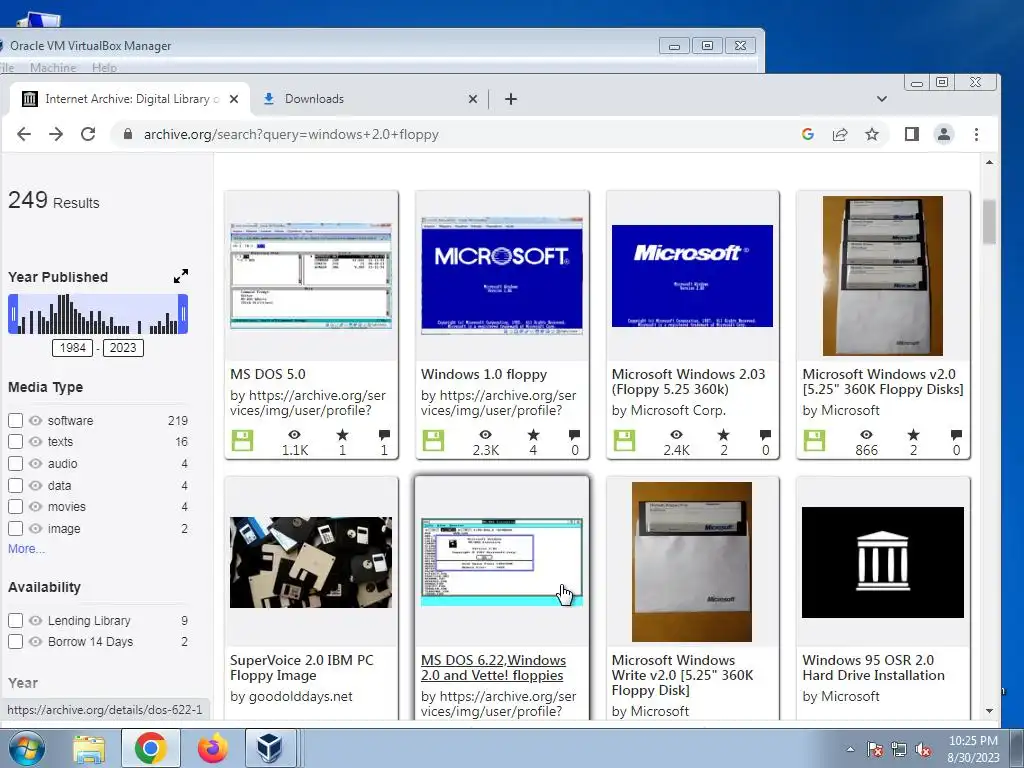Grab the right handle of the year range slider
The image size is (1024, 768).
click(x=184, y=314)
